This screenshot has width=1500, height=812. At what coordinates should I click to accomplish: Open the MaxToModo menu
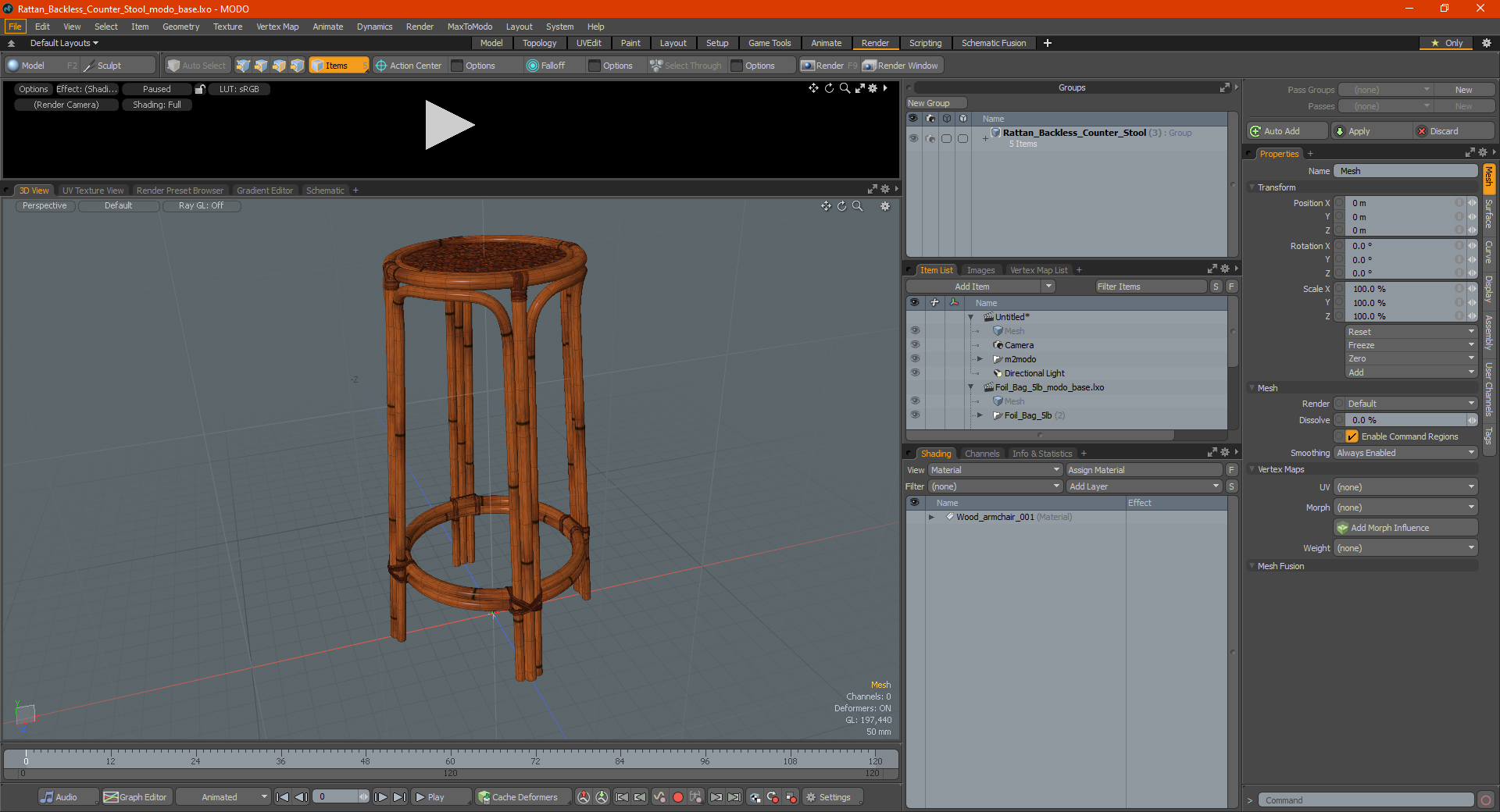tap(470, 27)
